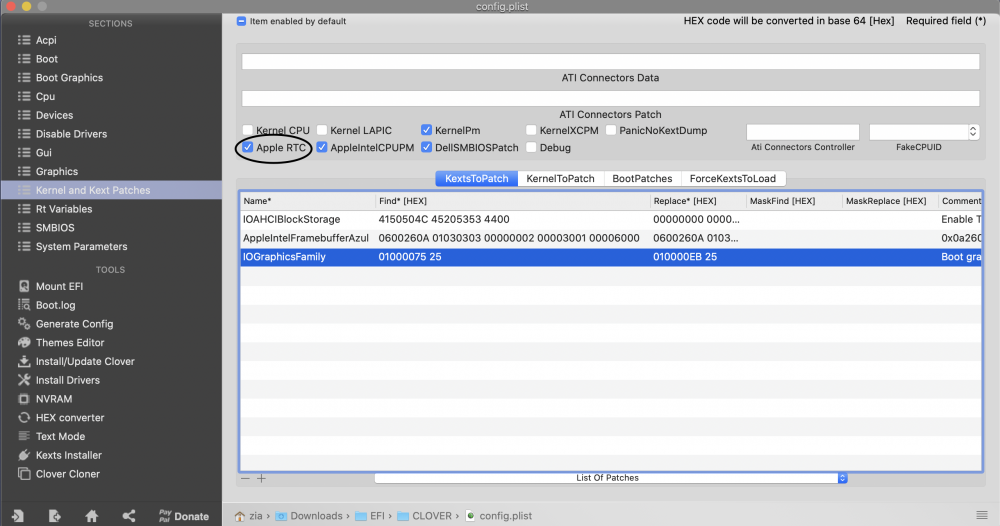Click the PayPal Donate button
The height and width of the screenshot is (526, 1000).
tap(183, 516)
